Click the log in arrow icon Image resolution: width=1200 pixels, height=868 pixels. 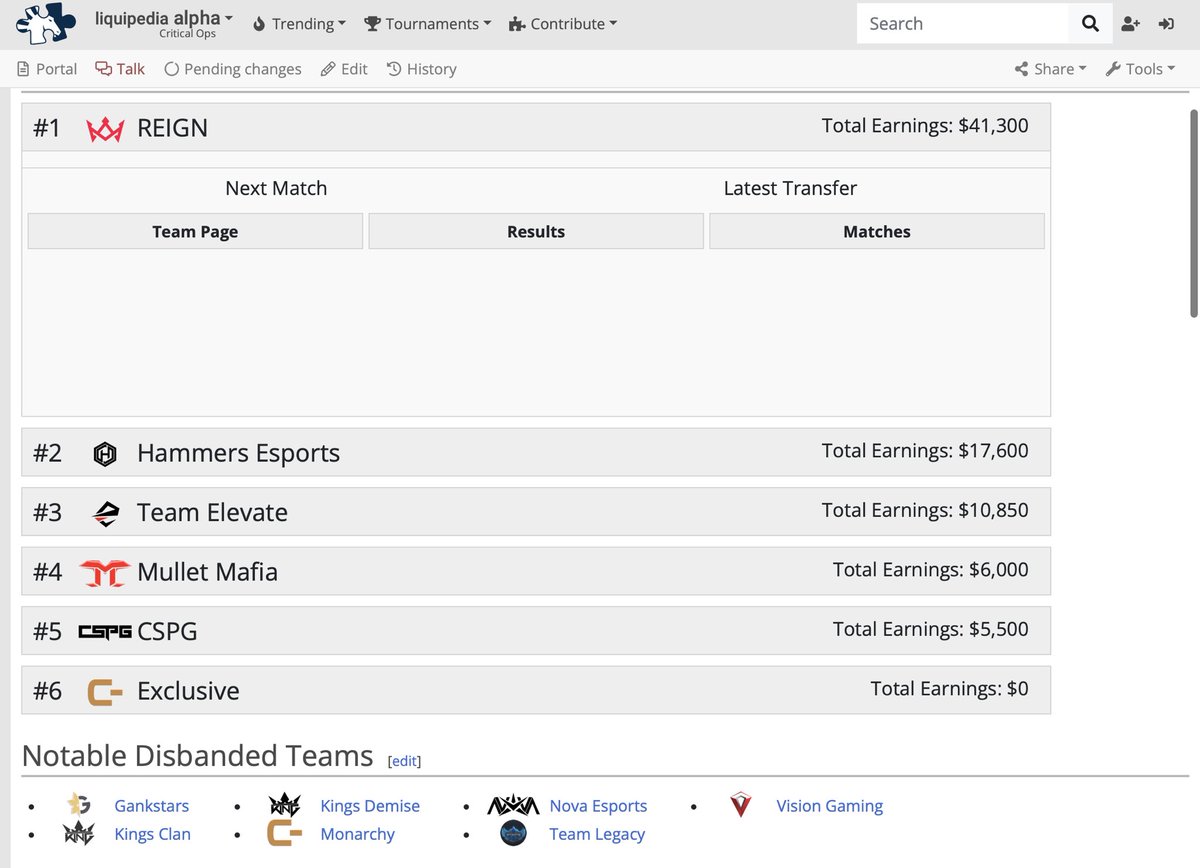point(1166,24)
